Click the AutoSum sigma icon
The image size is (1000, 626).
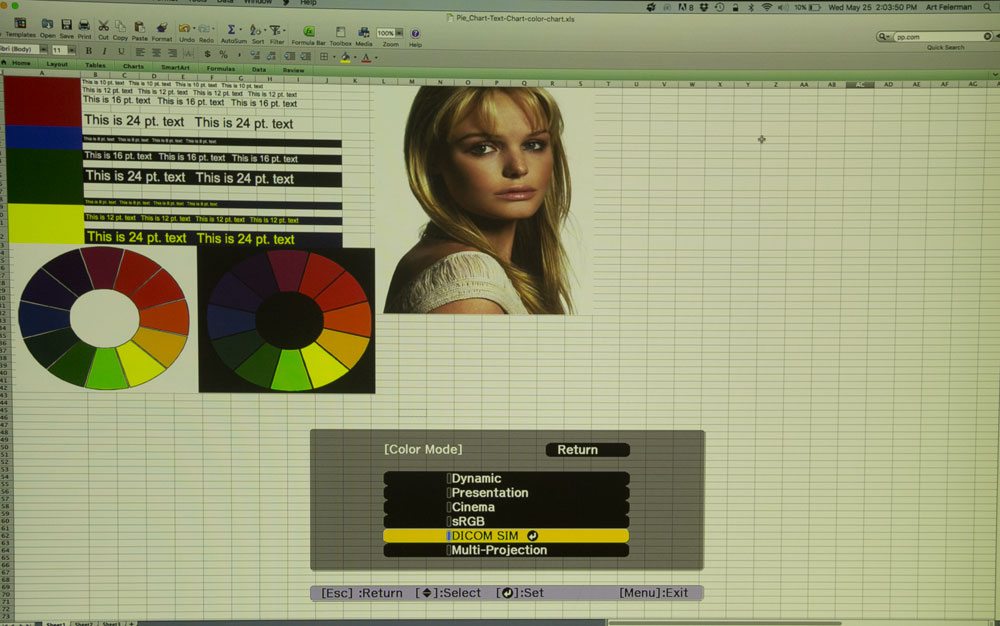click(232, 30)
